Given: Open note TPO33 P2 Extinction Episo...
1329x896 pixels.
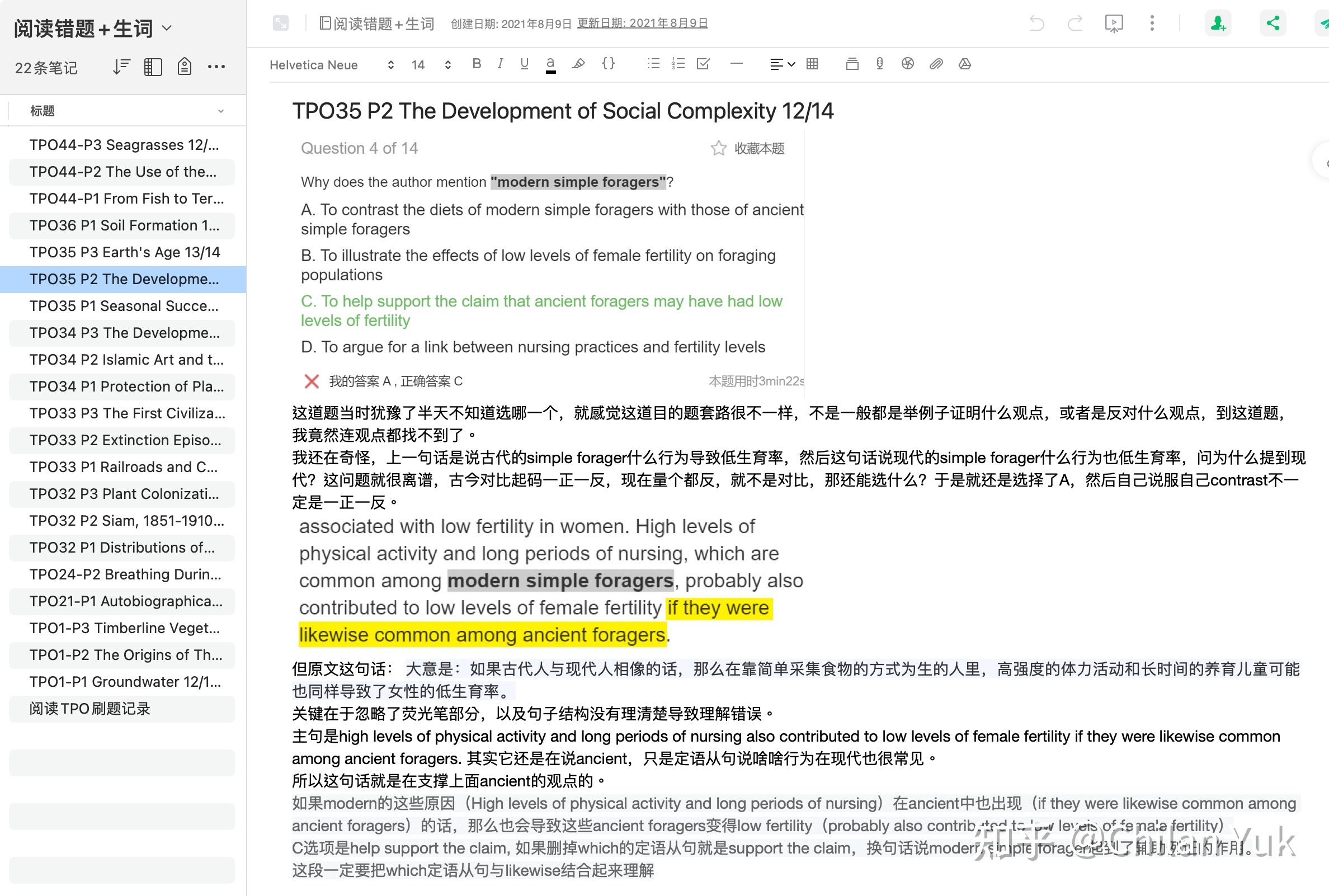Looking at the screenshot, I should [123, 441].
